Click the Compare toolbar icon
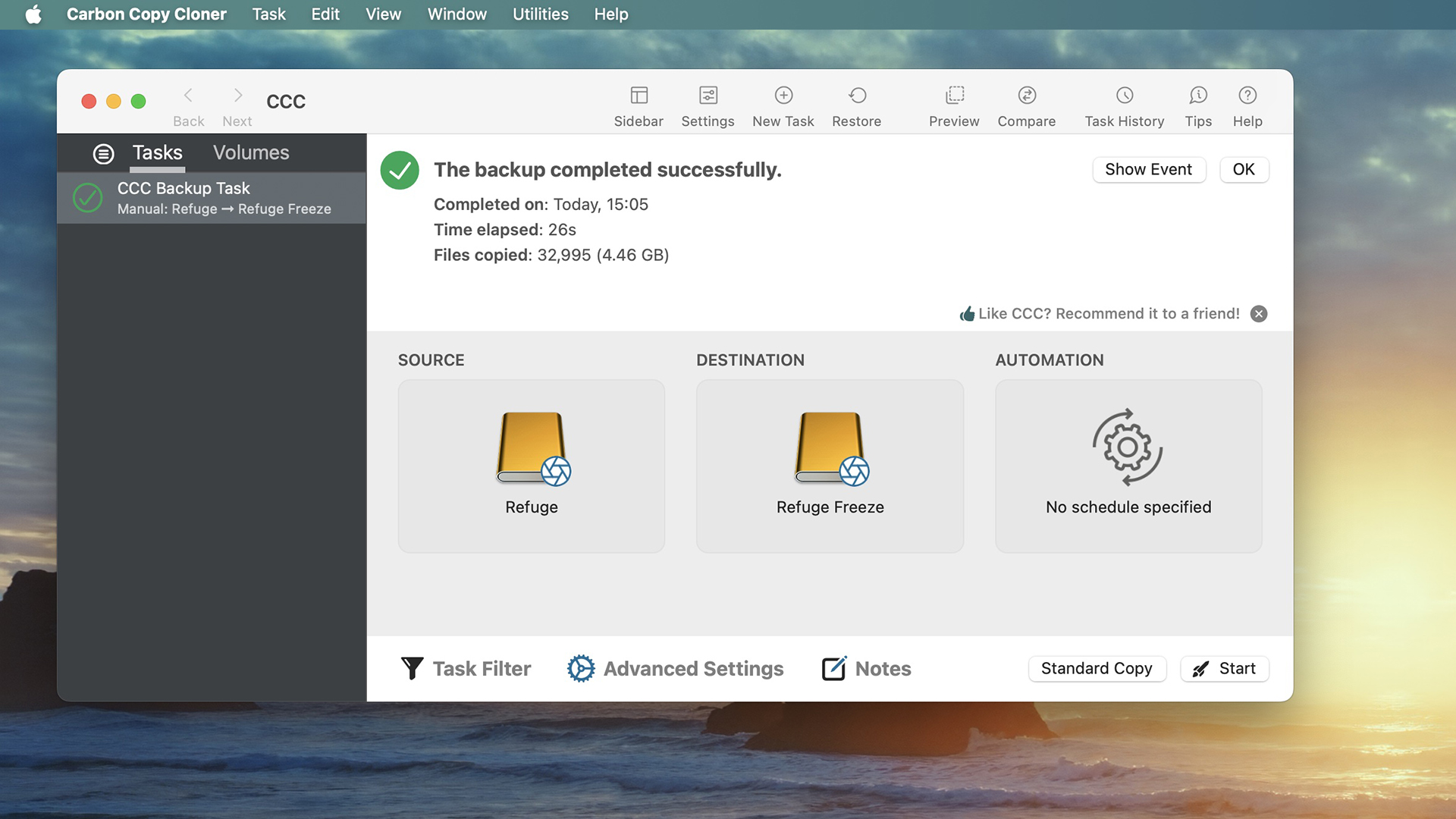 click(1027, 96)
